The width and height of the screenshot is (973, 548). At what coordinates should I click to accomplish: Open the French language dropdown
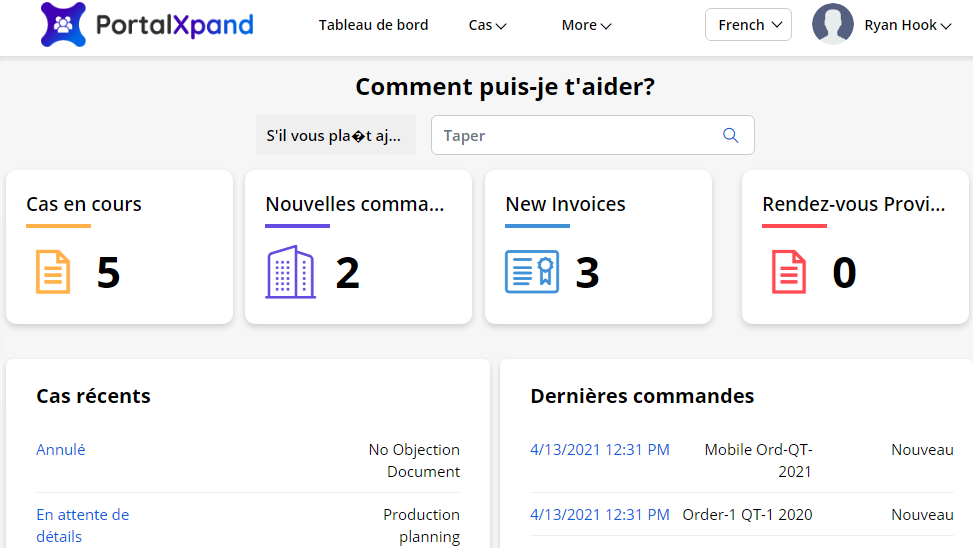pos(748,25)
